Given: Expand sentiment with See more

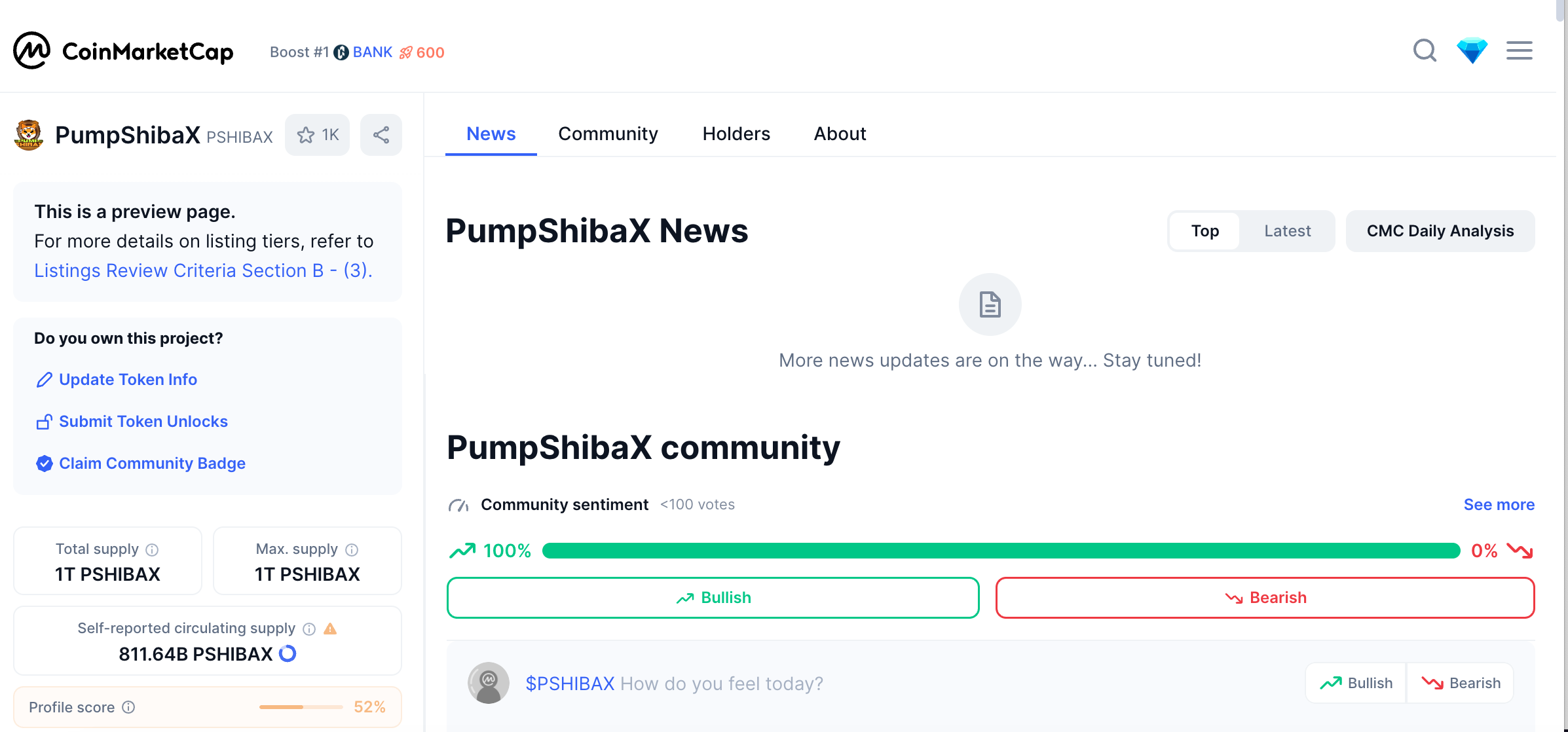Looking at the screenshot, I should click(x=1499, y=505).
